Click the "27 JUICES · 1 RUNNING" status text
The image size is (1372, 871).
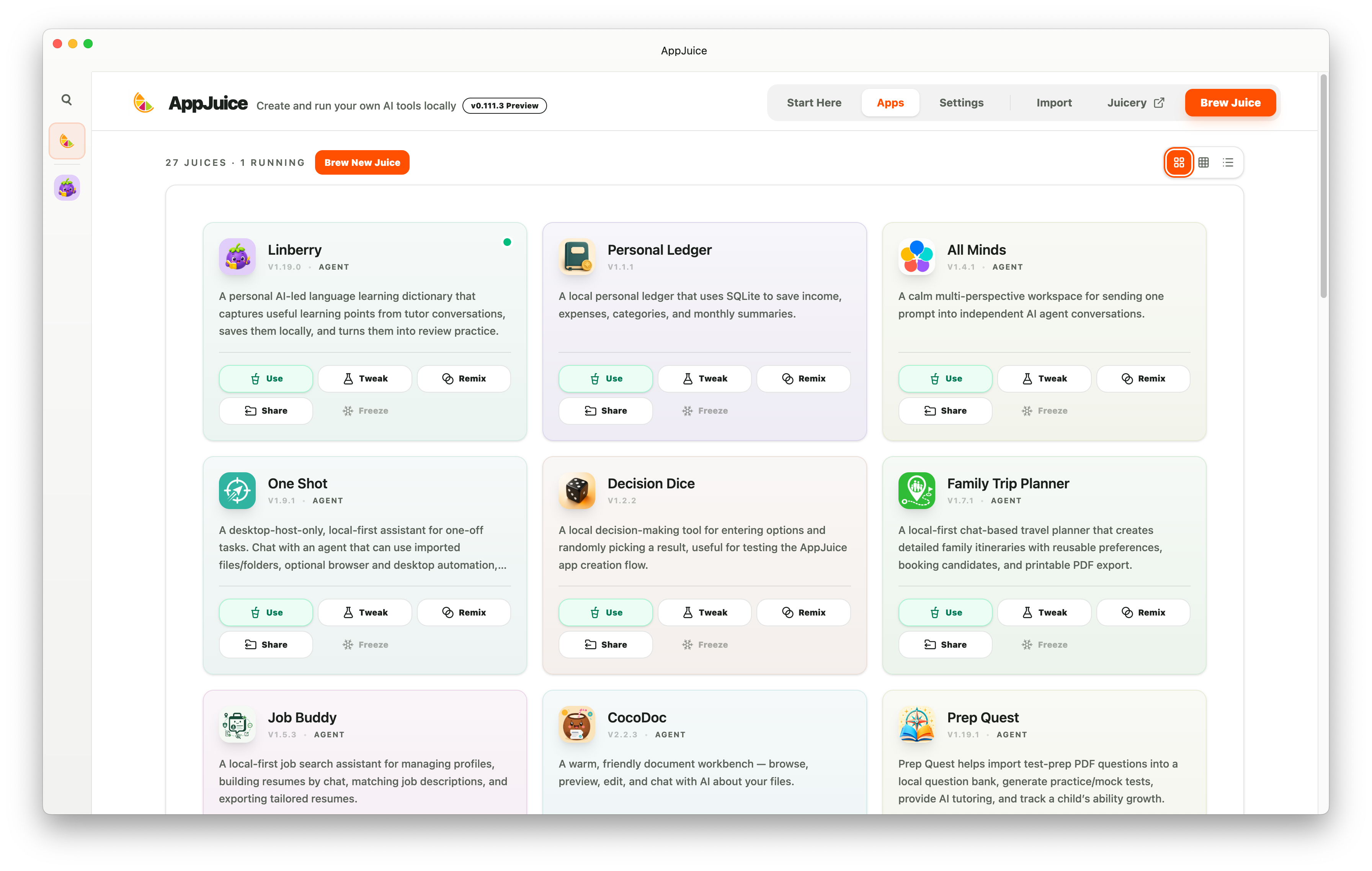click(x=235, y=162)
